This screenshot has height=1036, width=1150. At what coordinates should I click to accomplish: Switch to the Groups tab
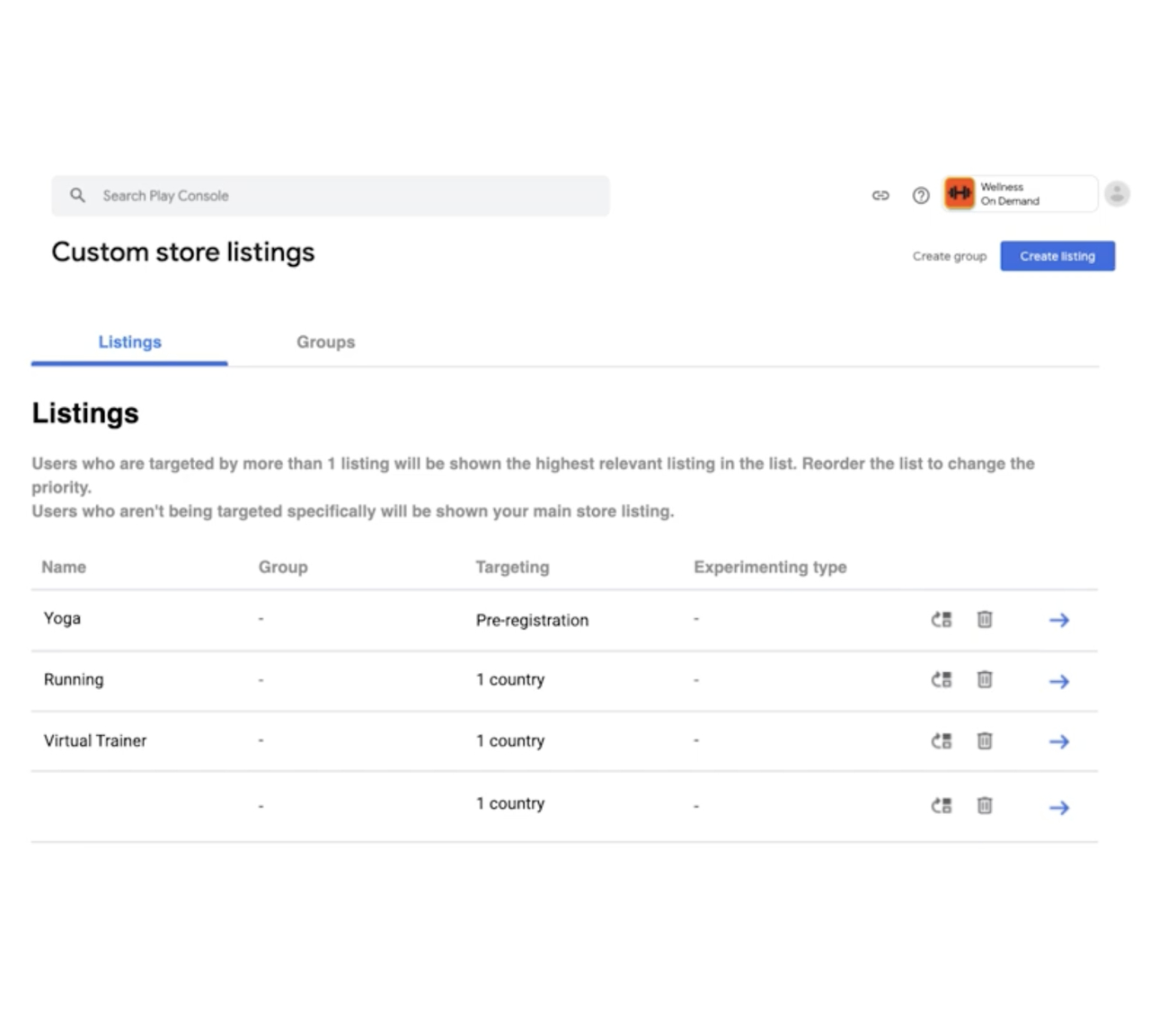point(325,342)
